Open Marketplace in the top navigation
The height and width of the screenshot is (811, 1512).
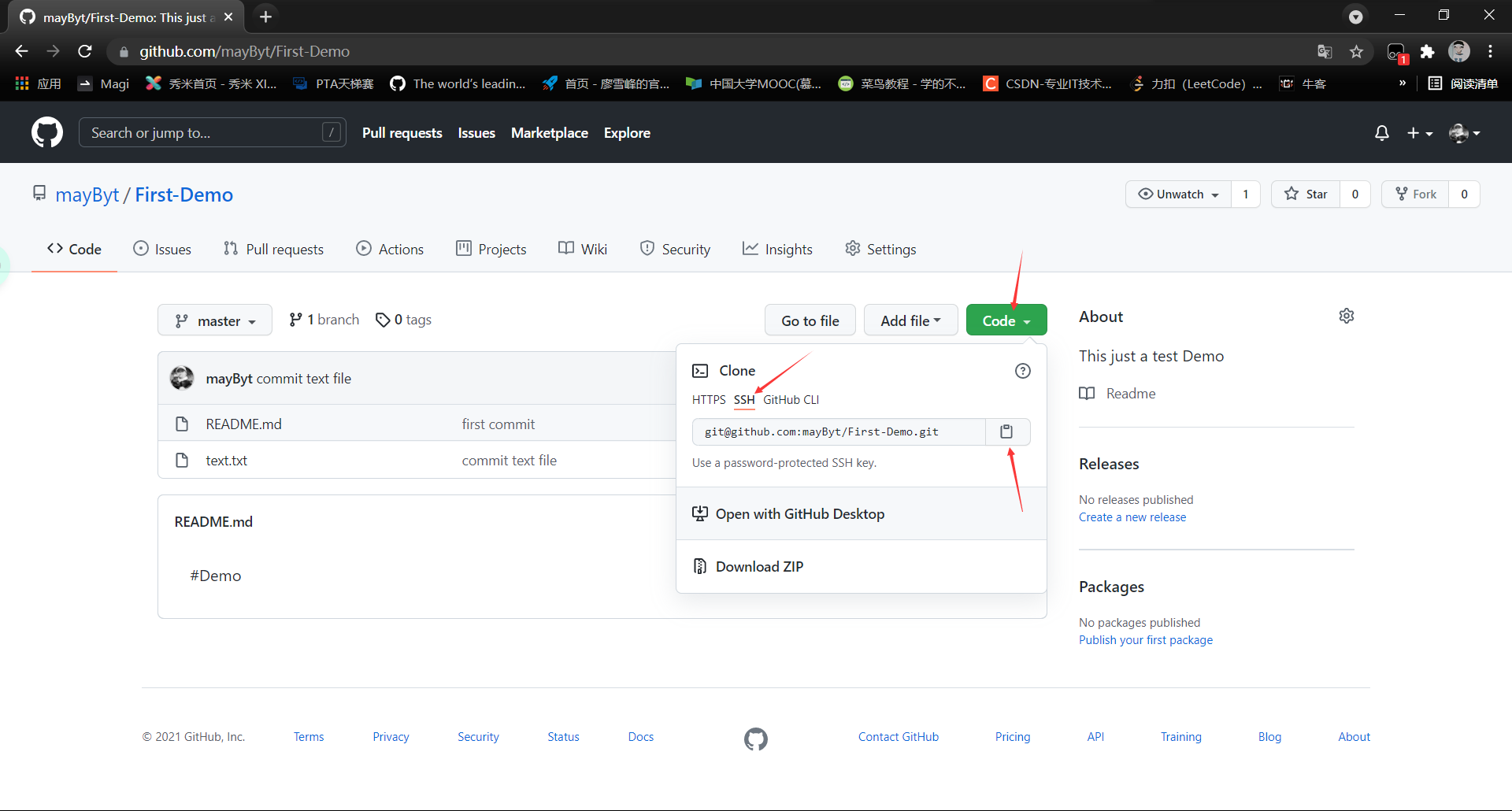pos(550,133)
